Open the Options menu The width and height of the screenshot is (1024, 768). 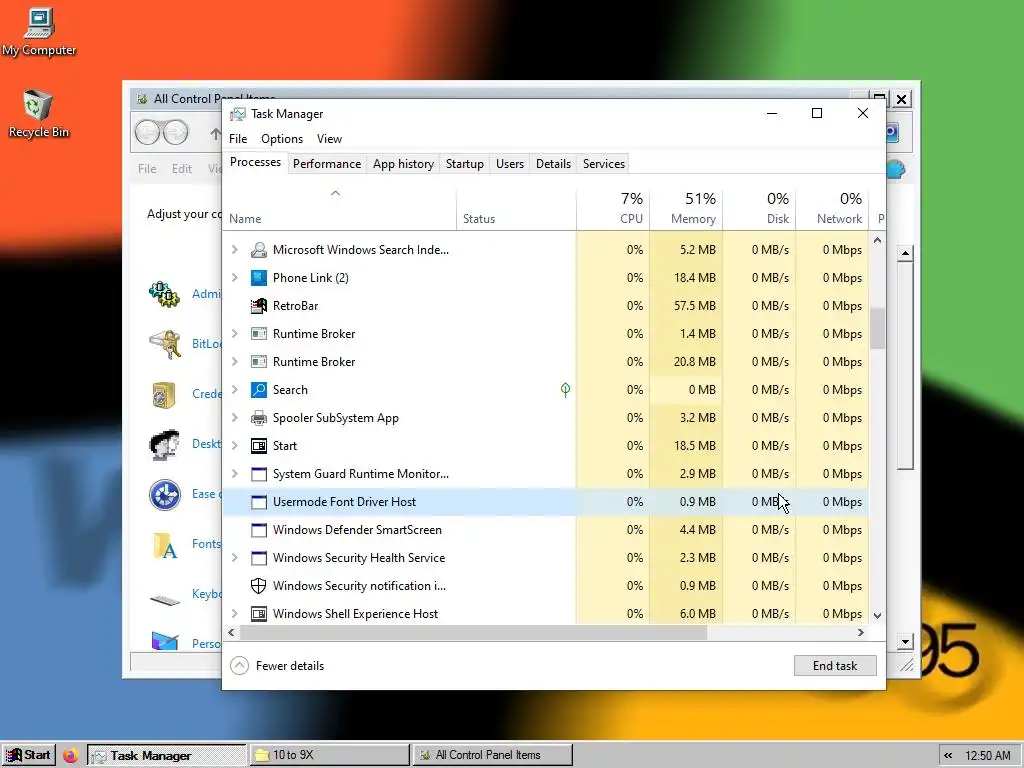282,139
